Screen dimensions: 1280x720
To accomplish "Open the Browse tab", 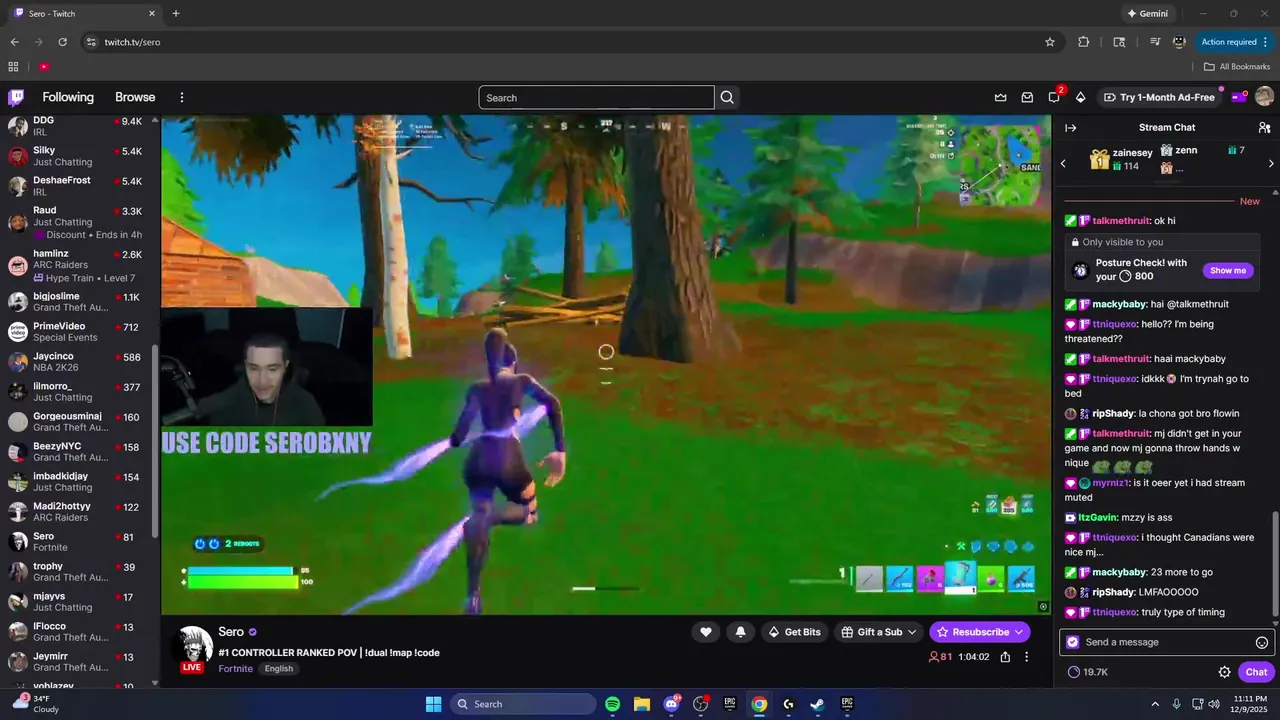I will [x=135, y=97].
